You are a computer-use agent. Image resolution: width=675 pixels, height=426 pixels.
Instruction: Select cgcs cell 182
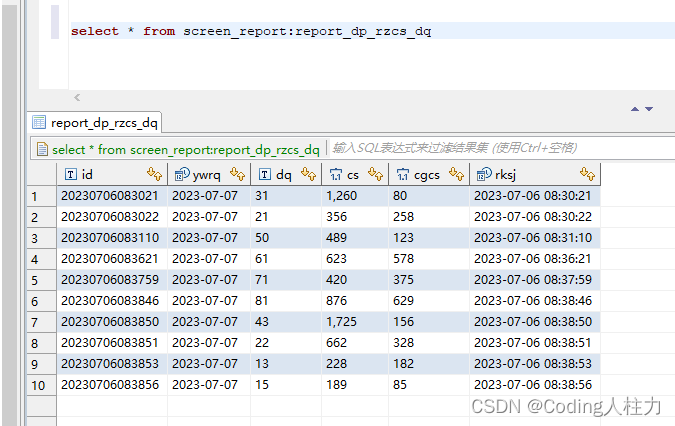[429, 364]
